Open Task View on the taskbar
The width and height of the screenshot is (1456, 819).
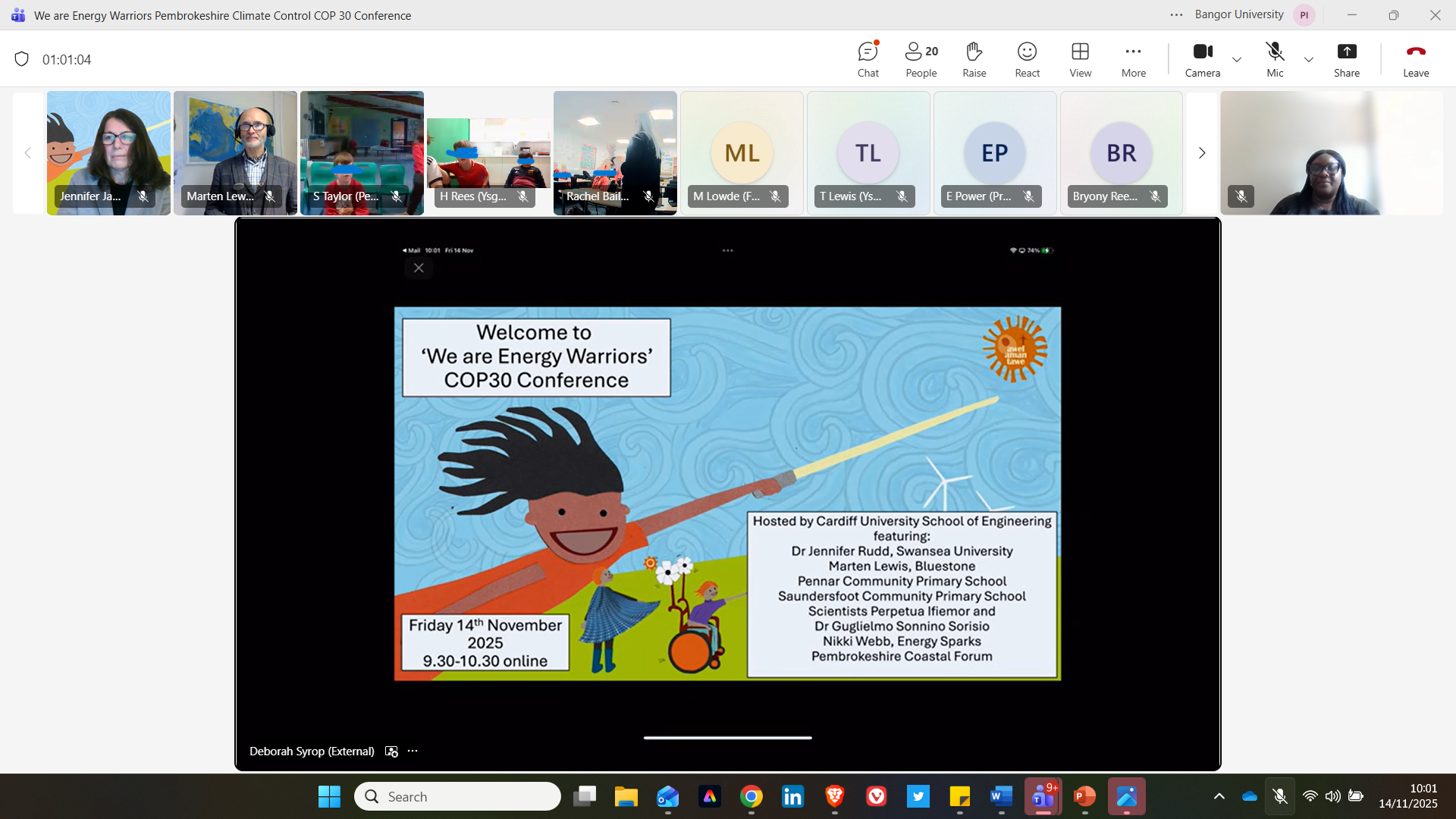coord(585,797)
